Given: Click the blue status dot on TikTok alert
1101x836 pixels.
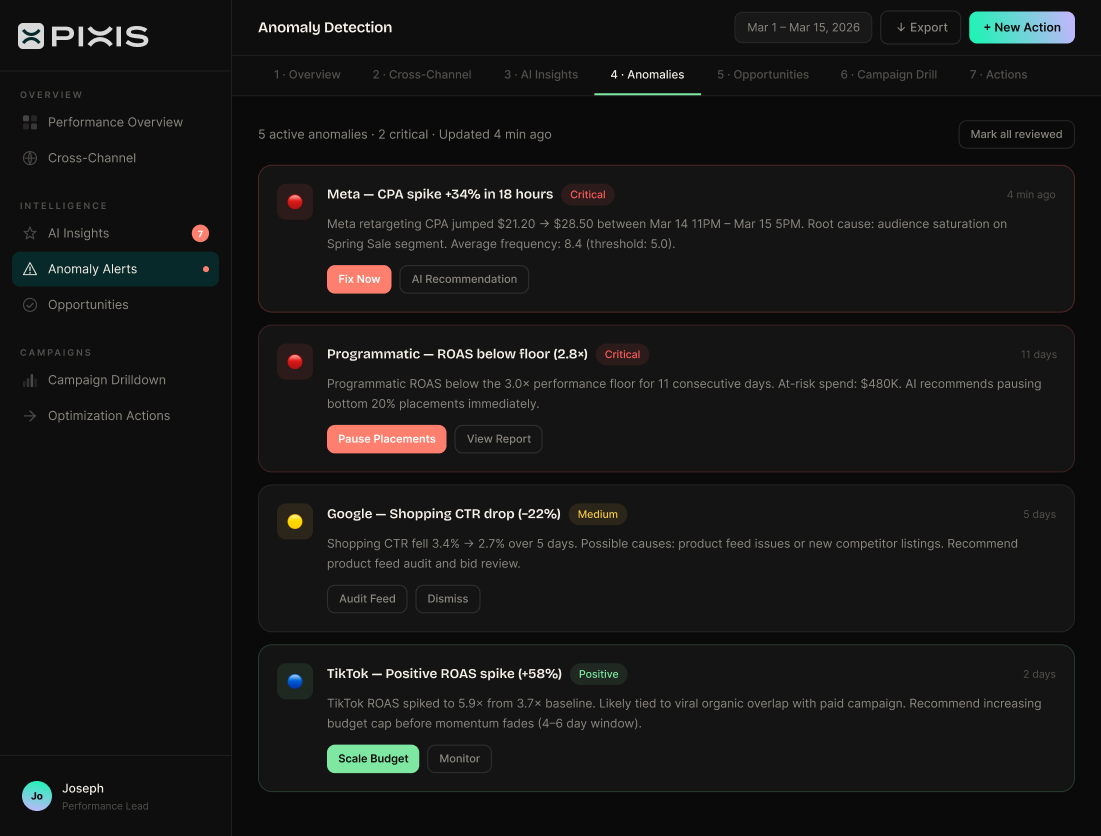Looking at the screenshot, I should click(x=295, y=681).
